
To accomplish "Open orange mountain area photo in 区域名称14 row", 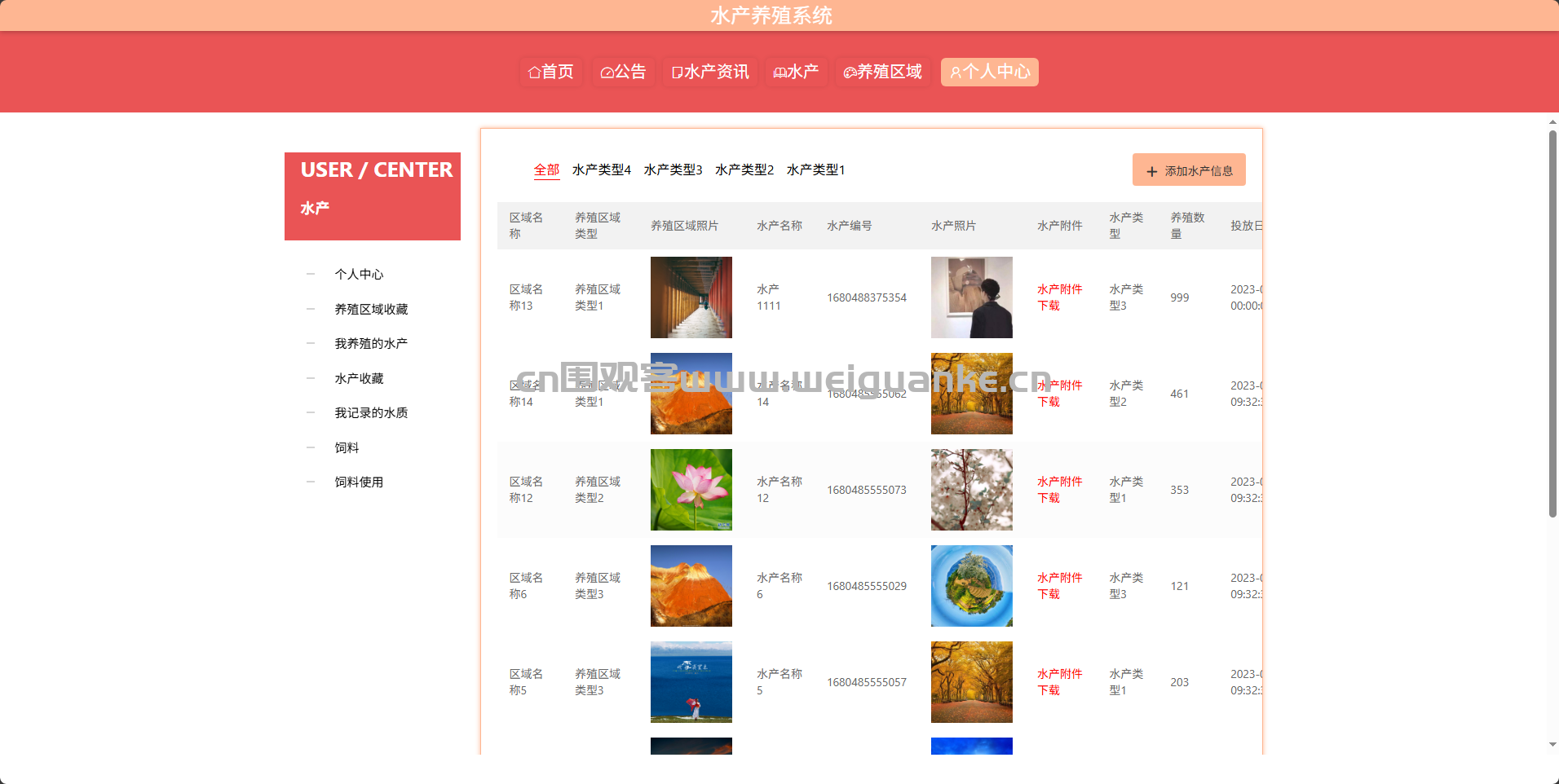I will coord(691,394).
